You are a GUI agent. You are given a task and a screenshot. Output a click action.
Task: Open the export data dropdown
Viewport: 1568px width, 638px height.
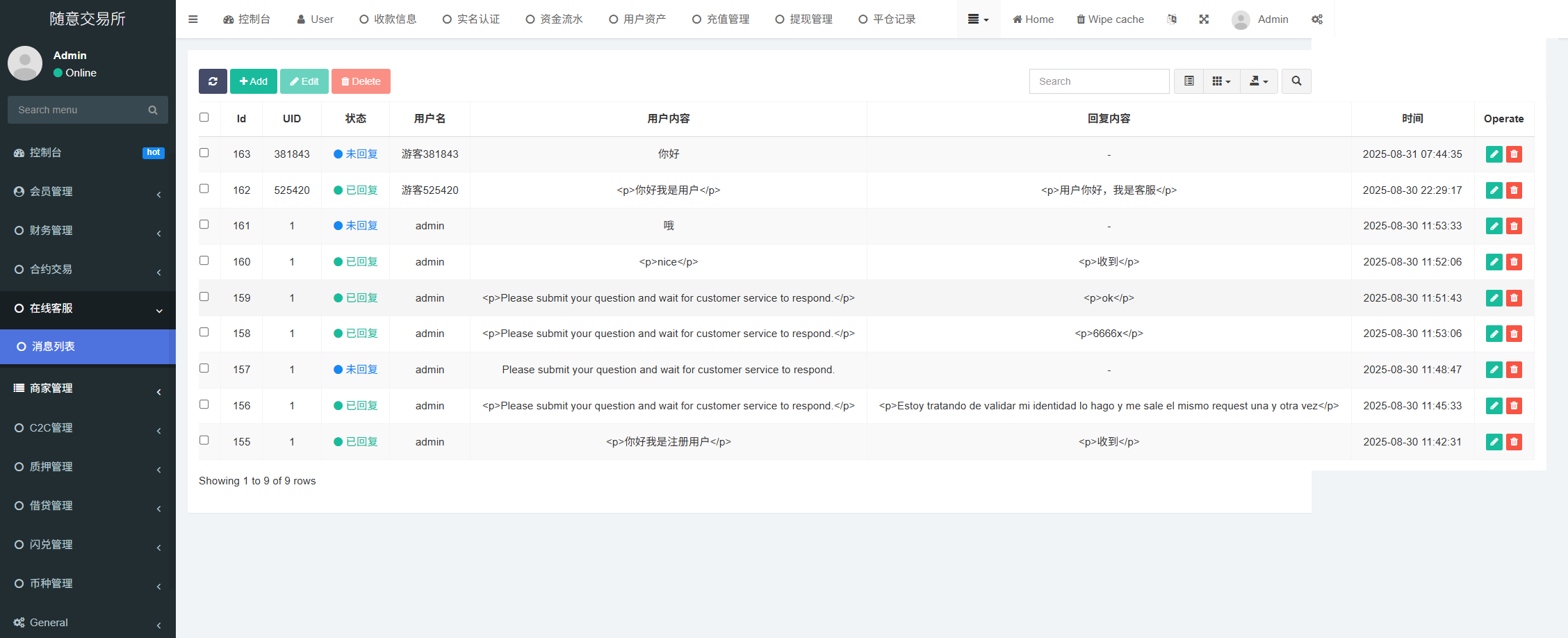(x=1259, y=81)
